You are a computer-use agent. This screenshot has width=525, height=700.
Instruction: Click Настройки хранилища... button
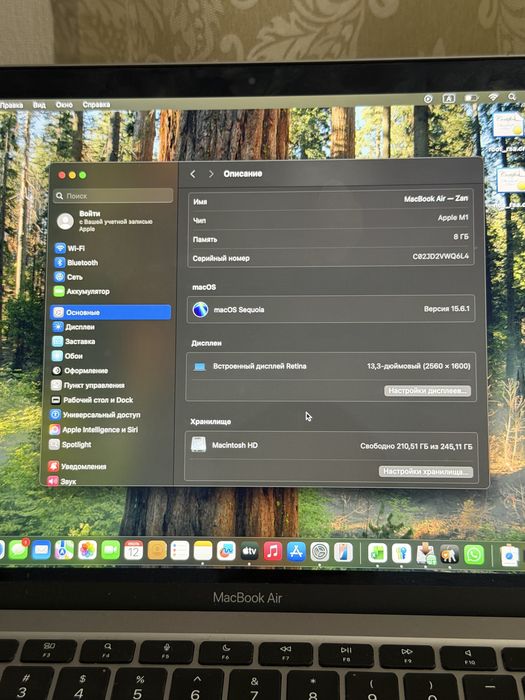pyautogui.click(x=425, y=471)
